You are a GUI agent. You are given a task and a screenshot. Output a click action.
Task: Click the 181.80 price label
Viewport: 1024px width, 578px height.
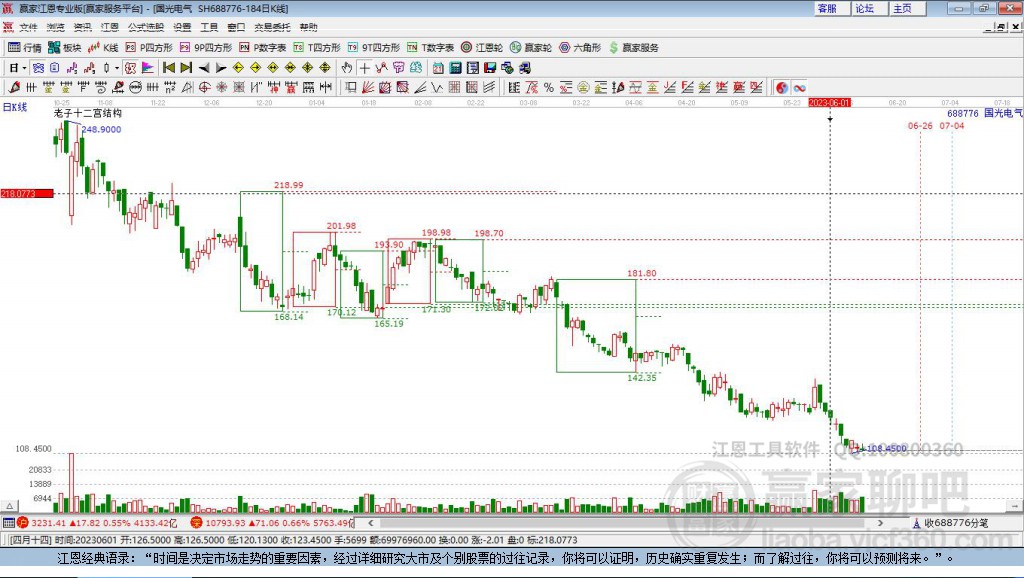(x=641, y=273)
